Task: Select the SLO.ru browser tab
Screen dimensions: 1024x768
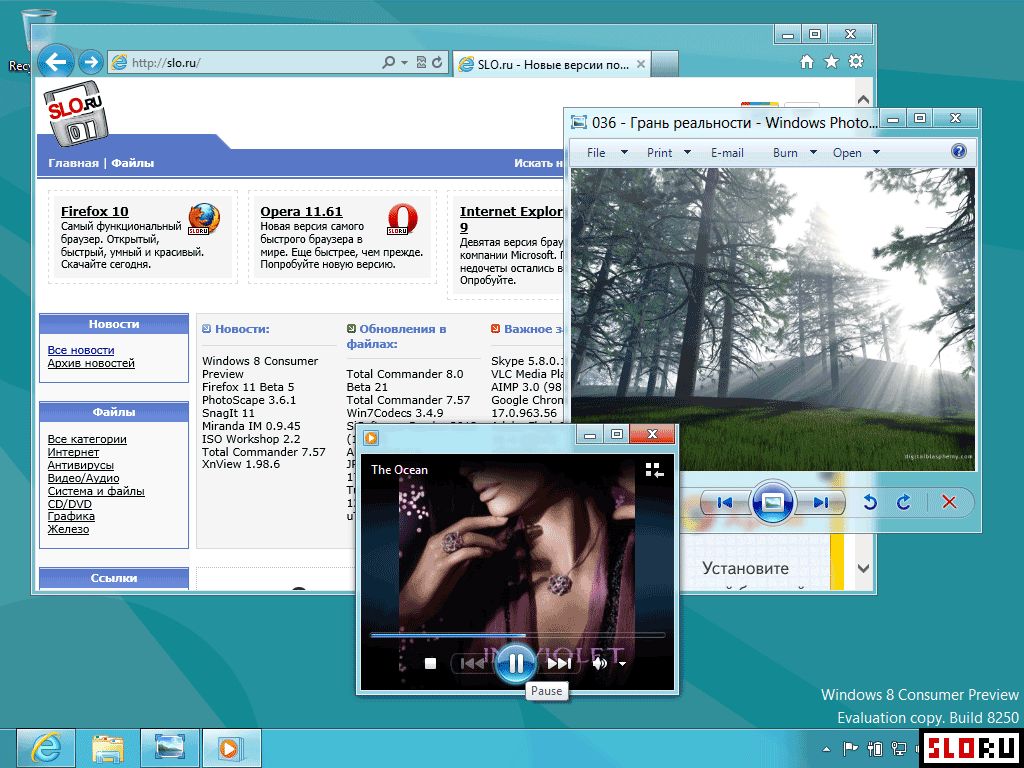Action: (x=552, y=64)
